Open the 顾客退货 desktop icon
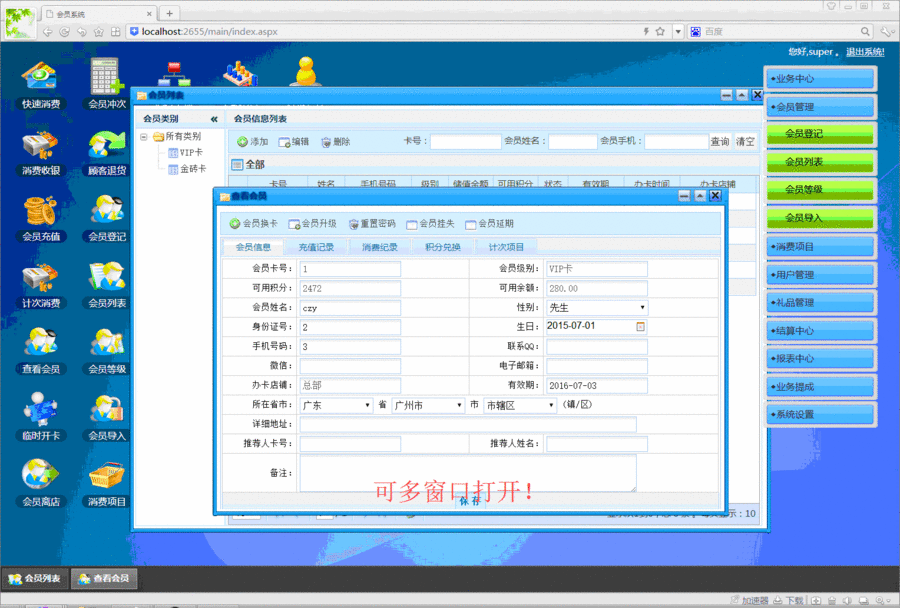 click(x=107, y=153)
